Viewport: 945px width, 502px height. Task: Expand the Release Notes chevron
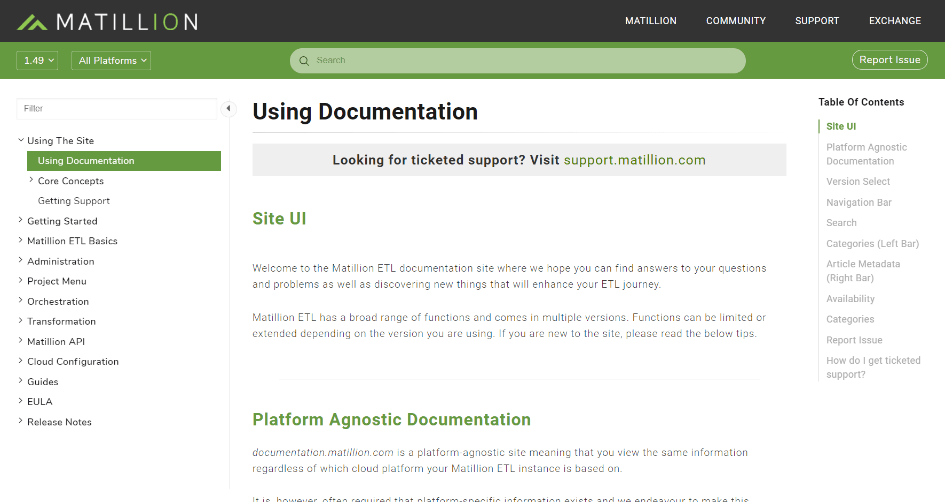pyautogui.click(x=20, y=421)
